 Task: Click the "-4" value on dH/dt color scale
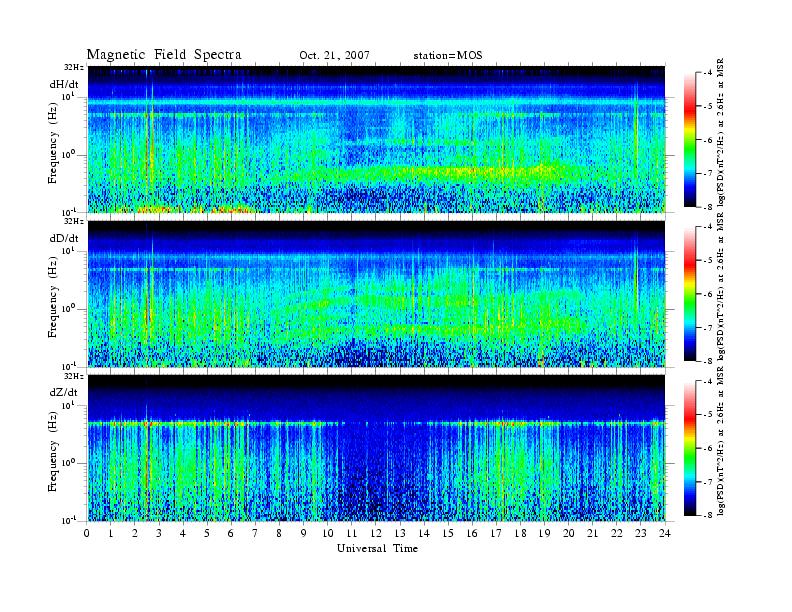(708, 73)
